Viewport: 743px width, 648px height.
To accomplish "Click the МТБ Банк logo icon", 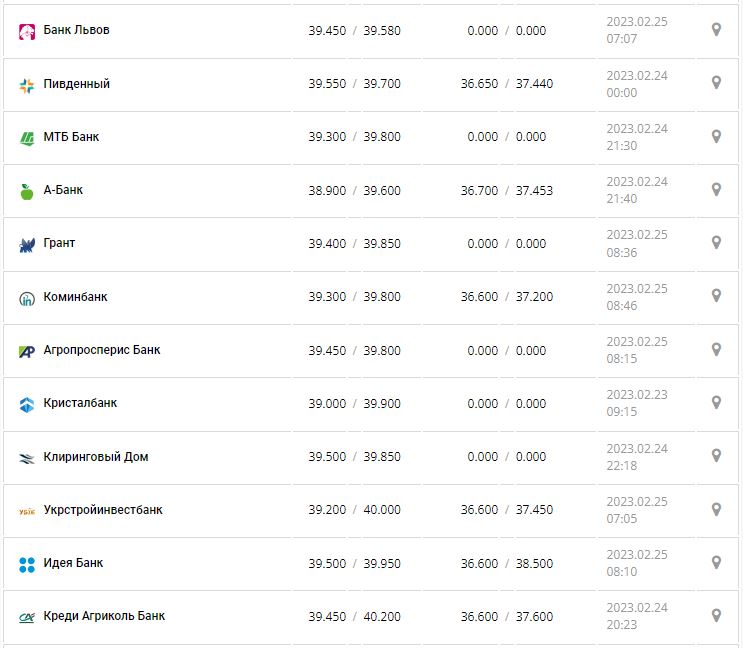I will [x=27, y=138].
